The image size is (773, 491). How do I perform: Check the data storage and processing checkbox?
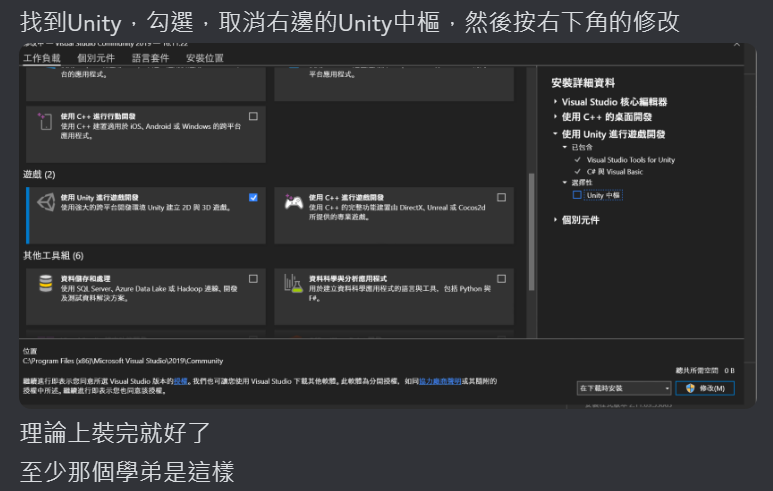pos(253,279)
